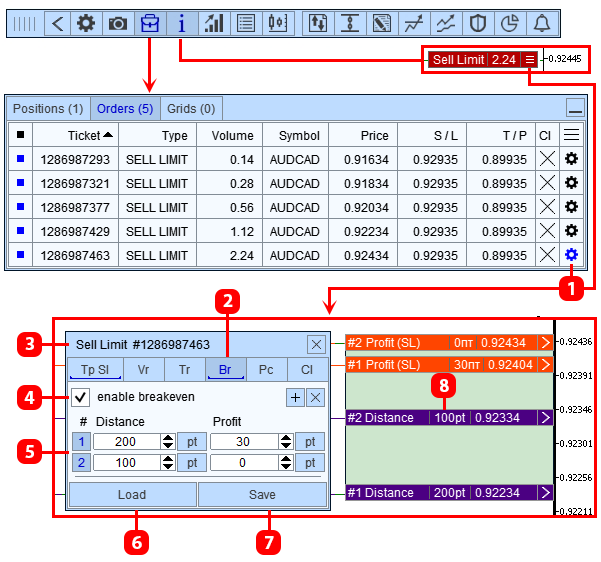The width and height of the screenshot is (601, 562).
Task: Open settings for order 1286987293
Action: (x=571, y=159)
